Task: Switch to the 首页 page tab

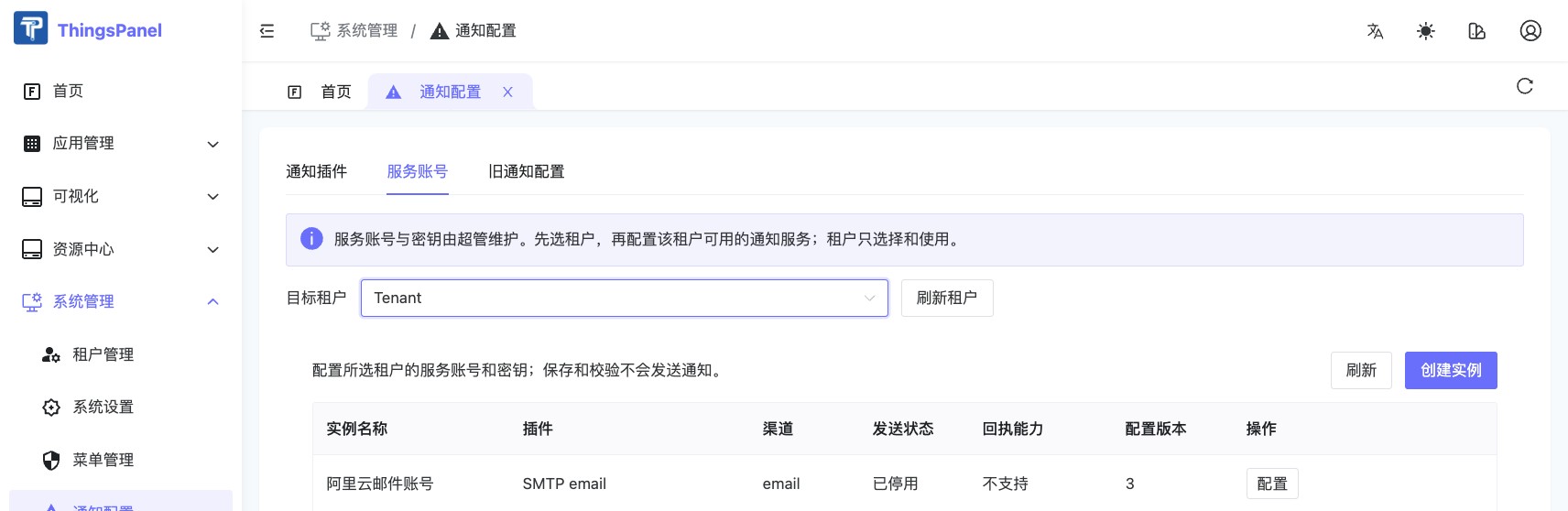Action: pos(320,92)
